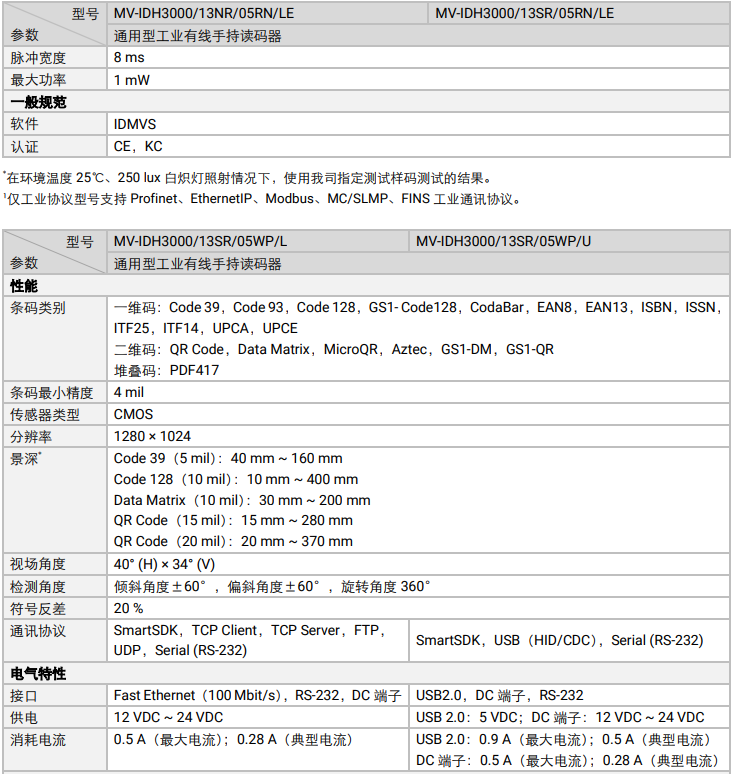Select the 电气特性 section heading
This screenshot has height=774, width=733.
[x=38, y=673]
